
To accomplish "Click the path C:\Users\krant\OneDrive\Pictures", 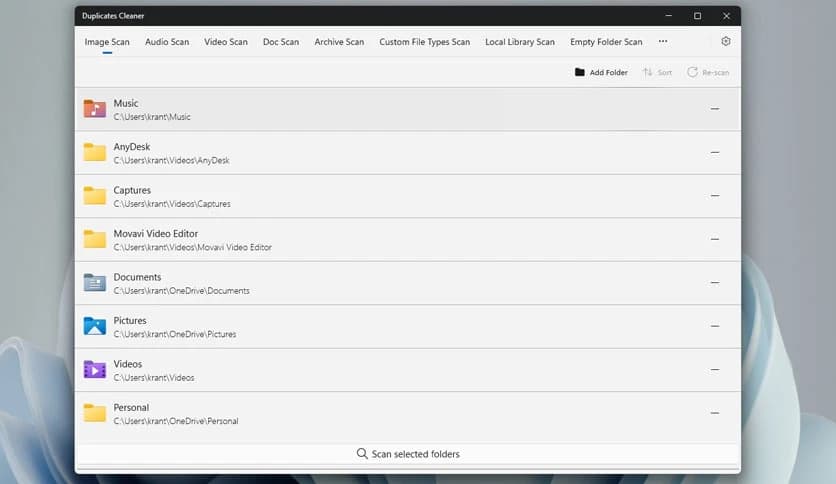I will [174, 334].
